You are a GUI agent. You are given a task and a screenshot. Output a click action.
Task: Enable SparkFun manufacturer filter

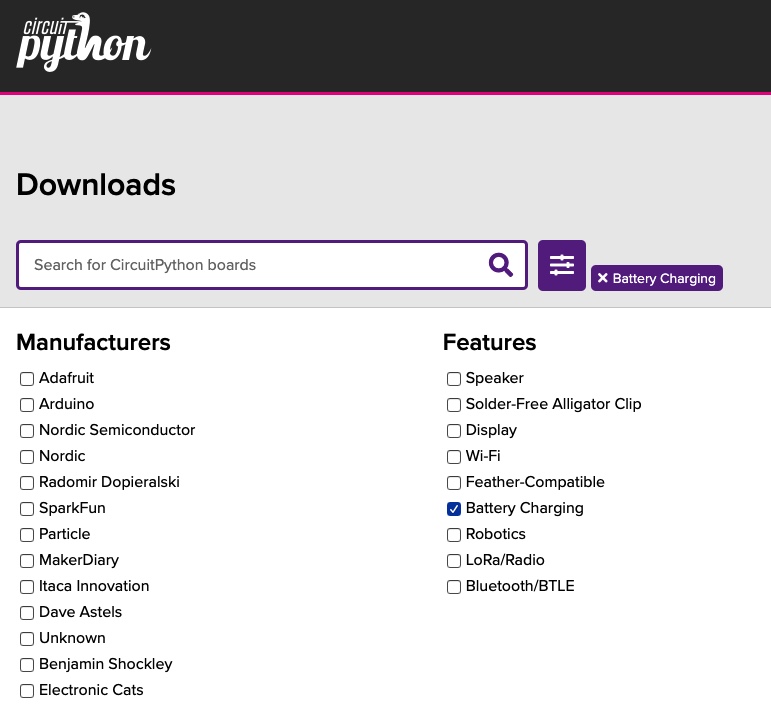coord(27,509)
